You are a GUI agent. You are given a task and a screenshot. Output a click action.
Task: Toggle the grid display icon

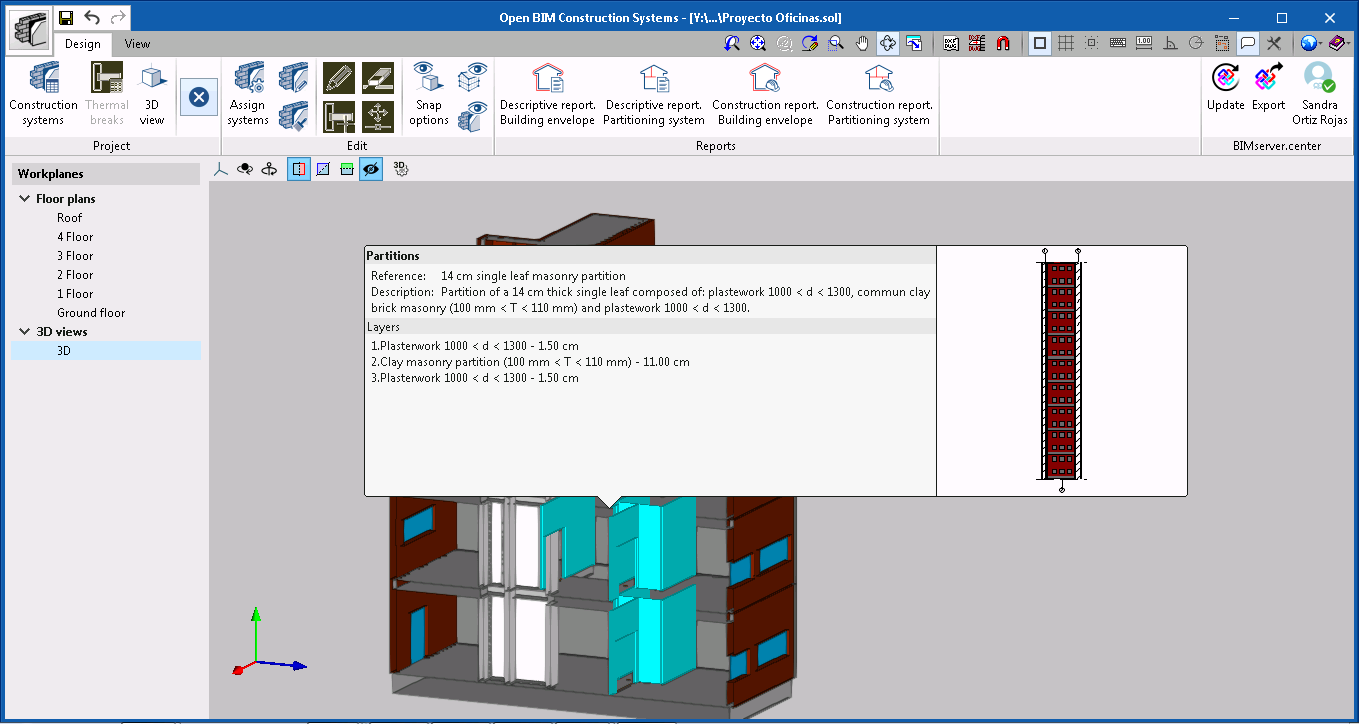tap(1066, 43)
